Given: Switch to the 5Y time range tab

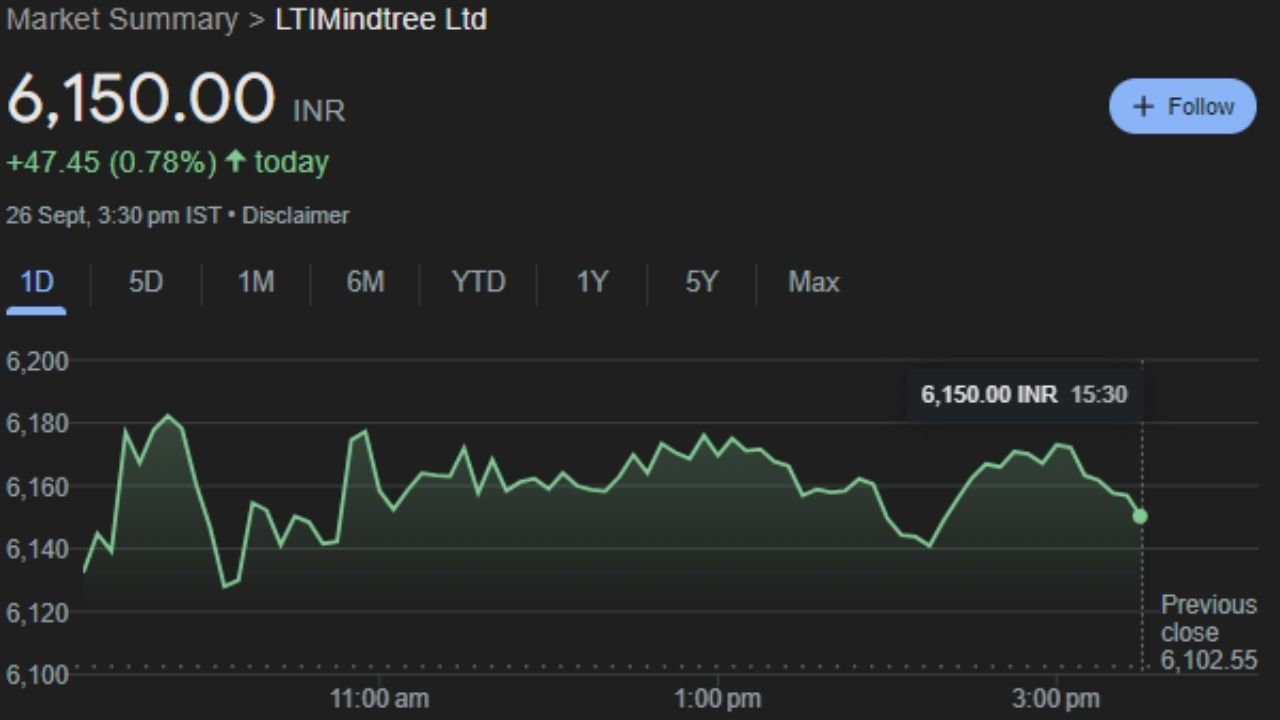Looking at the screenshot, I should (701, 282).
